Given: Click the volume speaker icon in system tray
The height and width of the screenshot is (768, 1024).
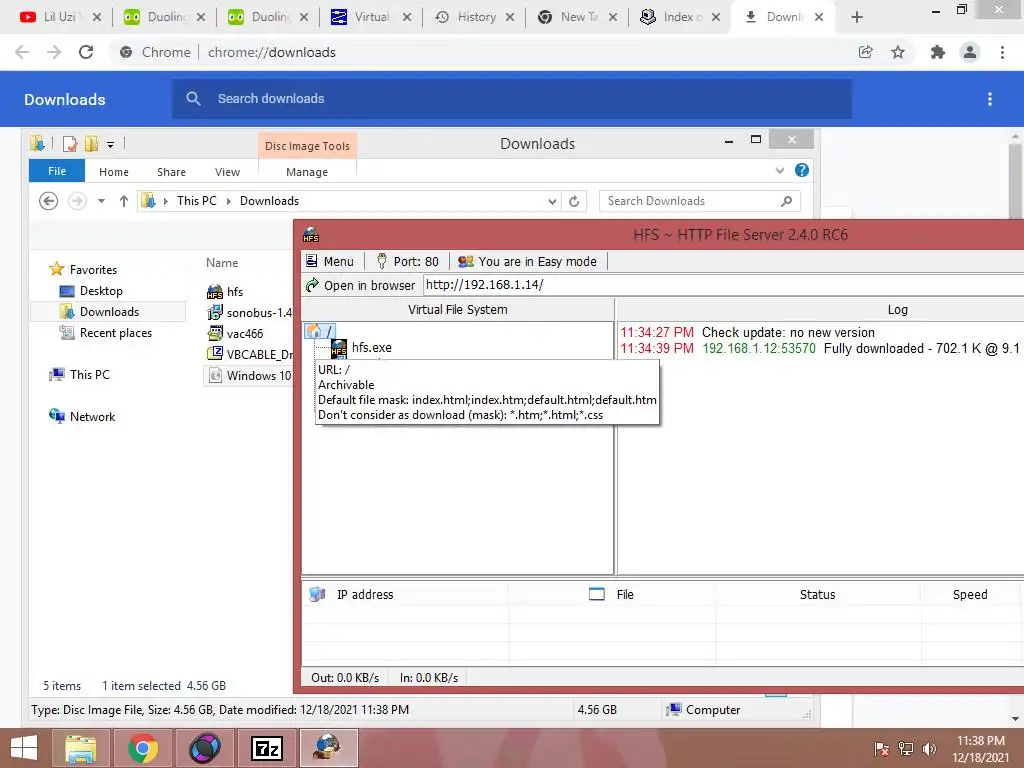Looking at the screenshot, I should coord(929,748).
